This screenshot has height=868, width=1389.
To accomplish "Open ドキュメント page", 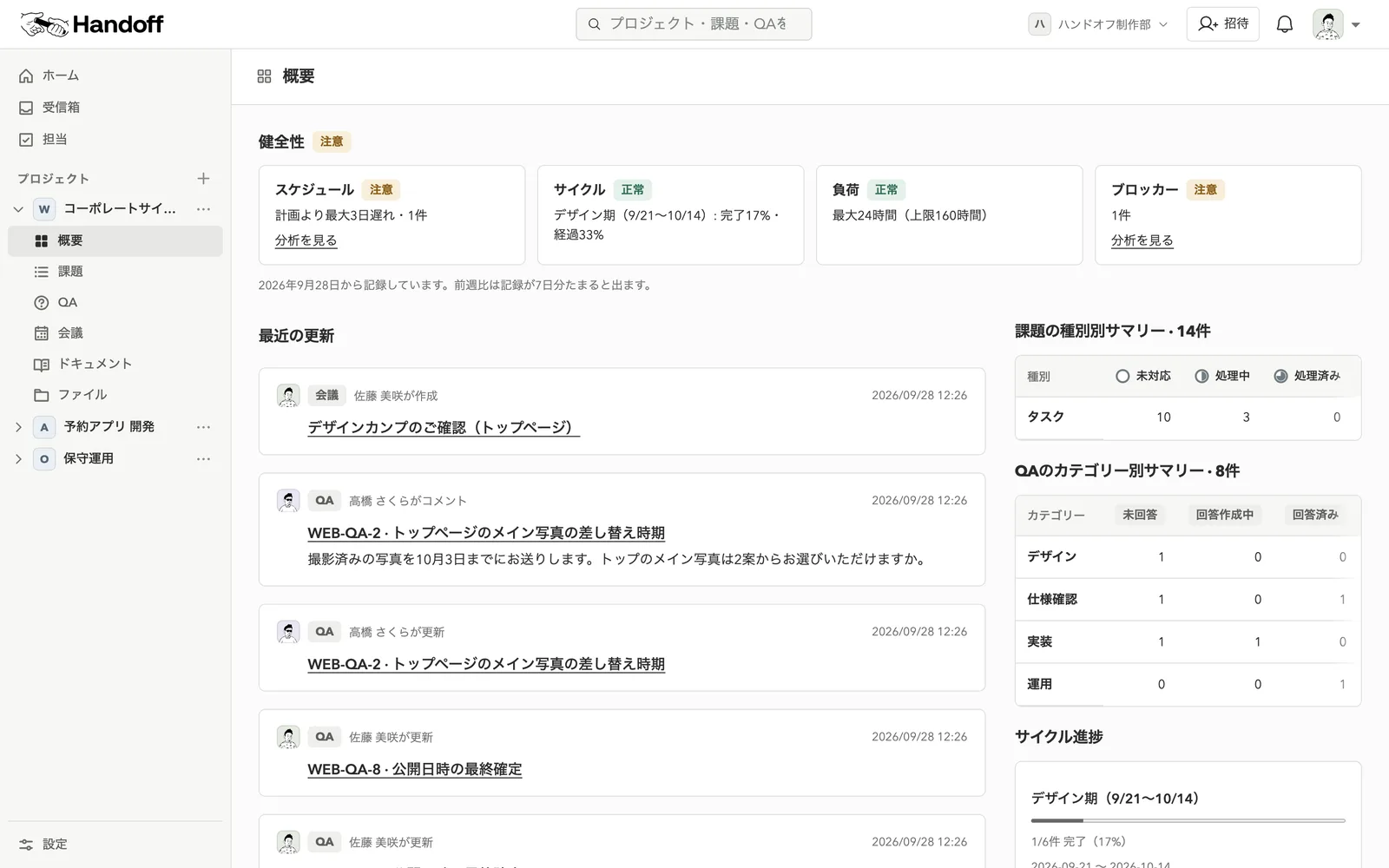I will pos(115,364).
